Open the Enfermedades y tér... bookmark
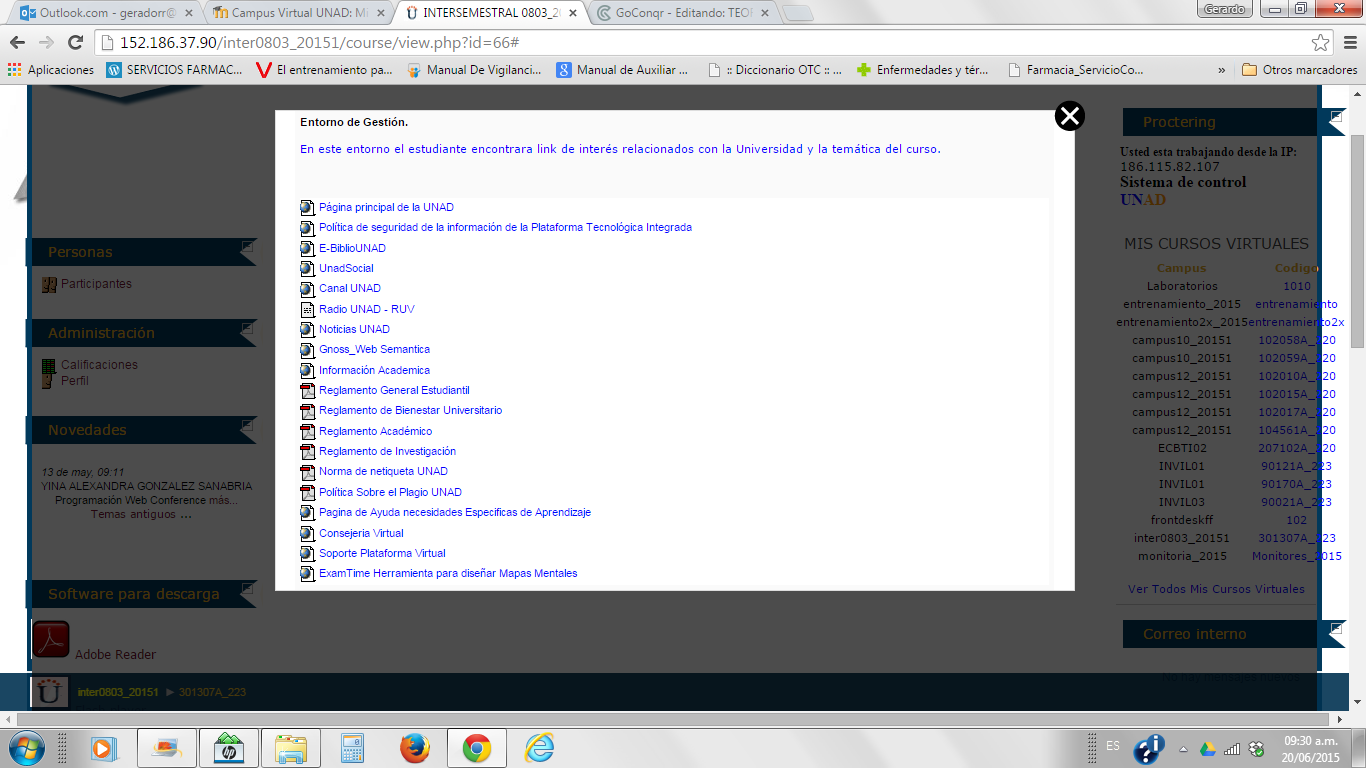Image resolution: width=1366 pixels, height=768 pixels. point(924,70)
